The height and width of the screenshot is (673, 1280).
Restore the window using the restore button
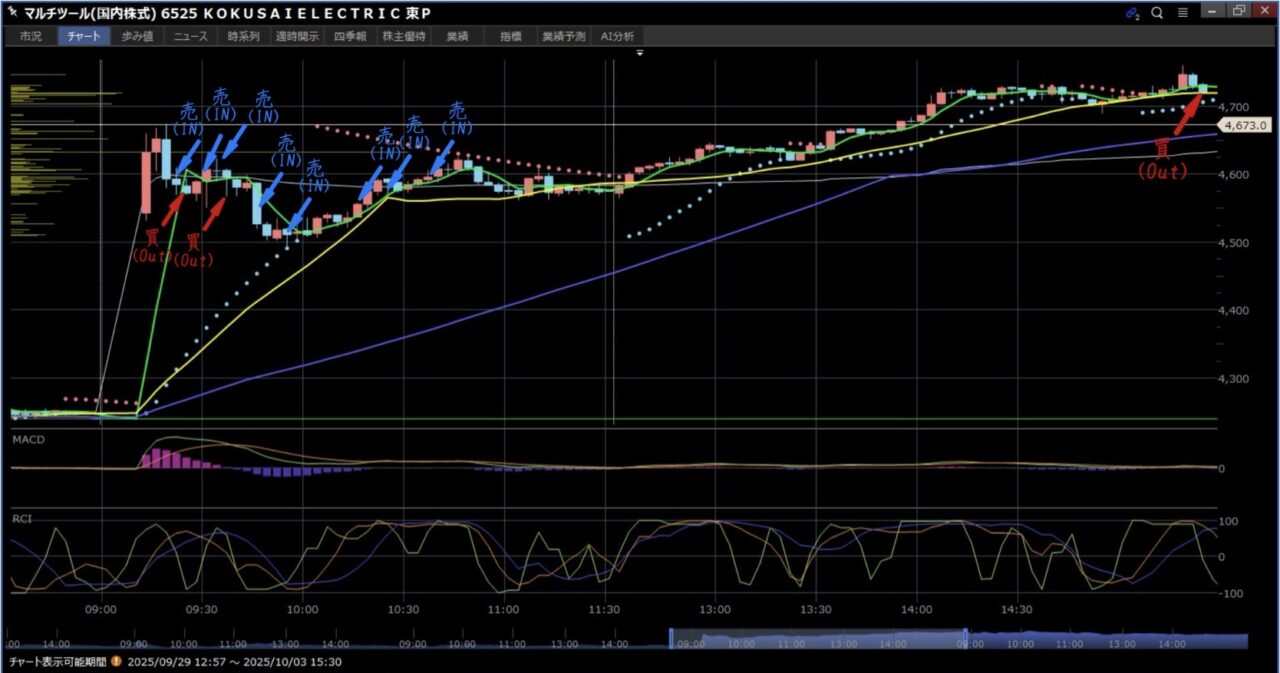pyautogui.click(x=1239, y=12)
